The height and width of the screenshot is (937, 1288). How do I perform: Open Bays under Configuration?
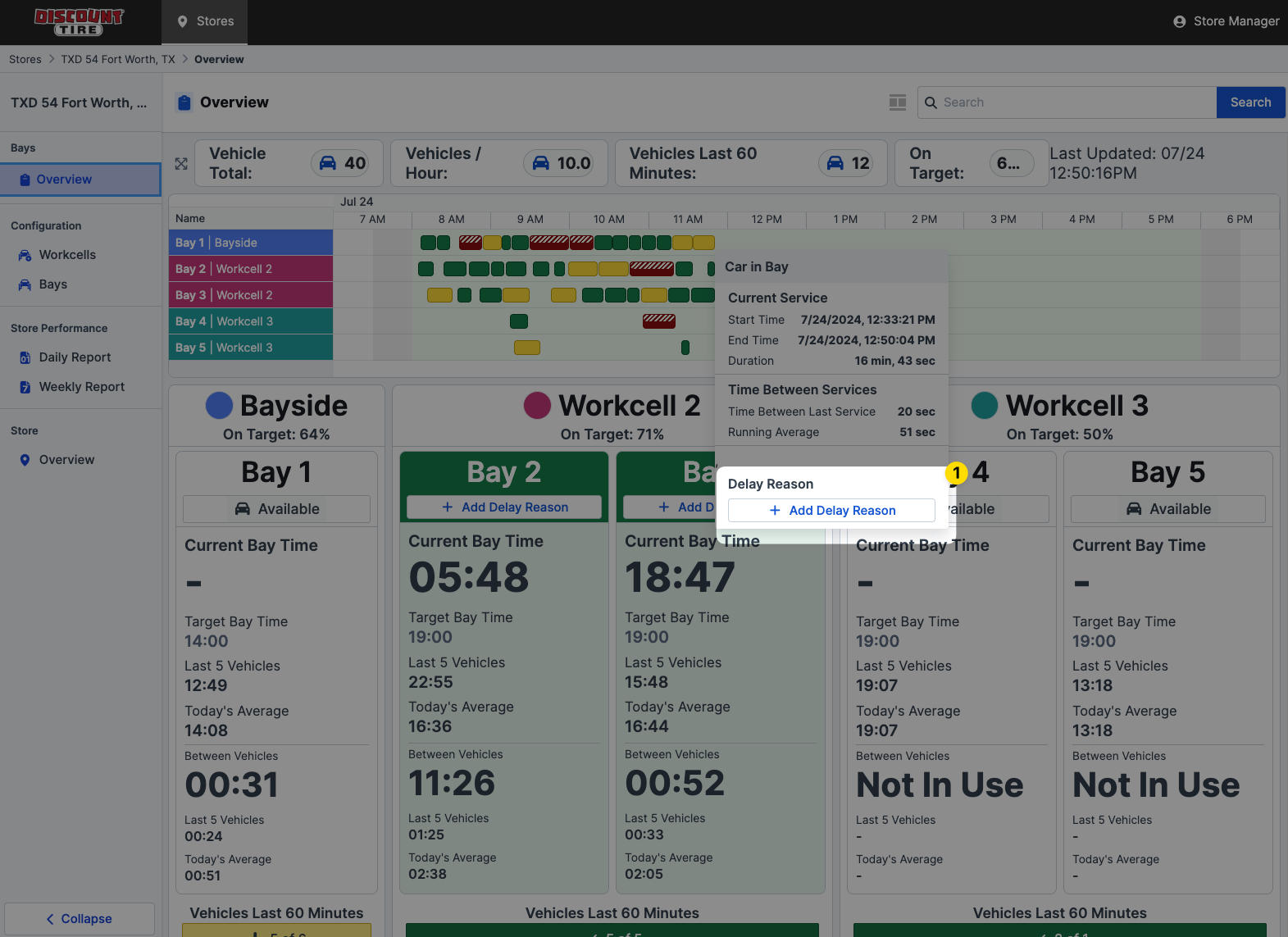52,284
